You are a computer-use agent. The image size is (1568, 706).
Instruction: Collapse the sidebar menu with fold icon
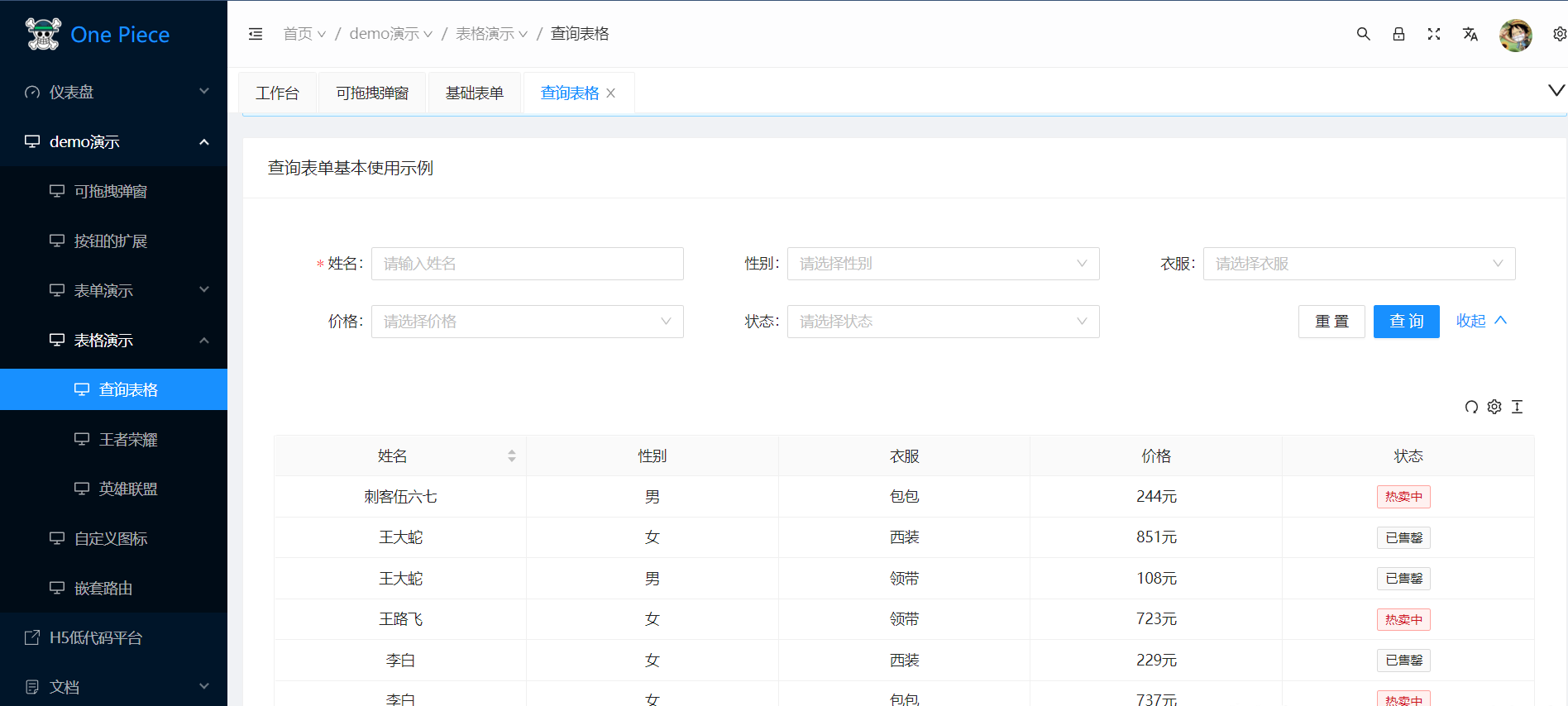(x=256, y=34)
